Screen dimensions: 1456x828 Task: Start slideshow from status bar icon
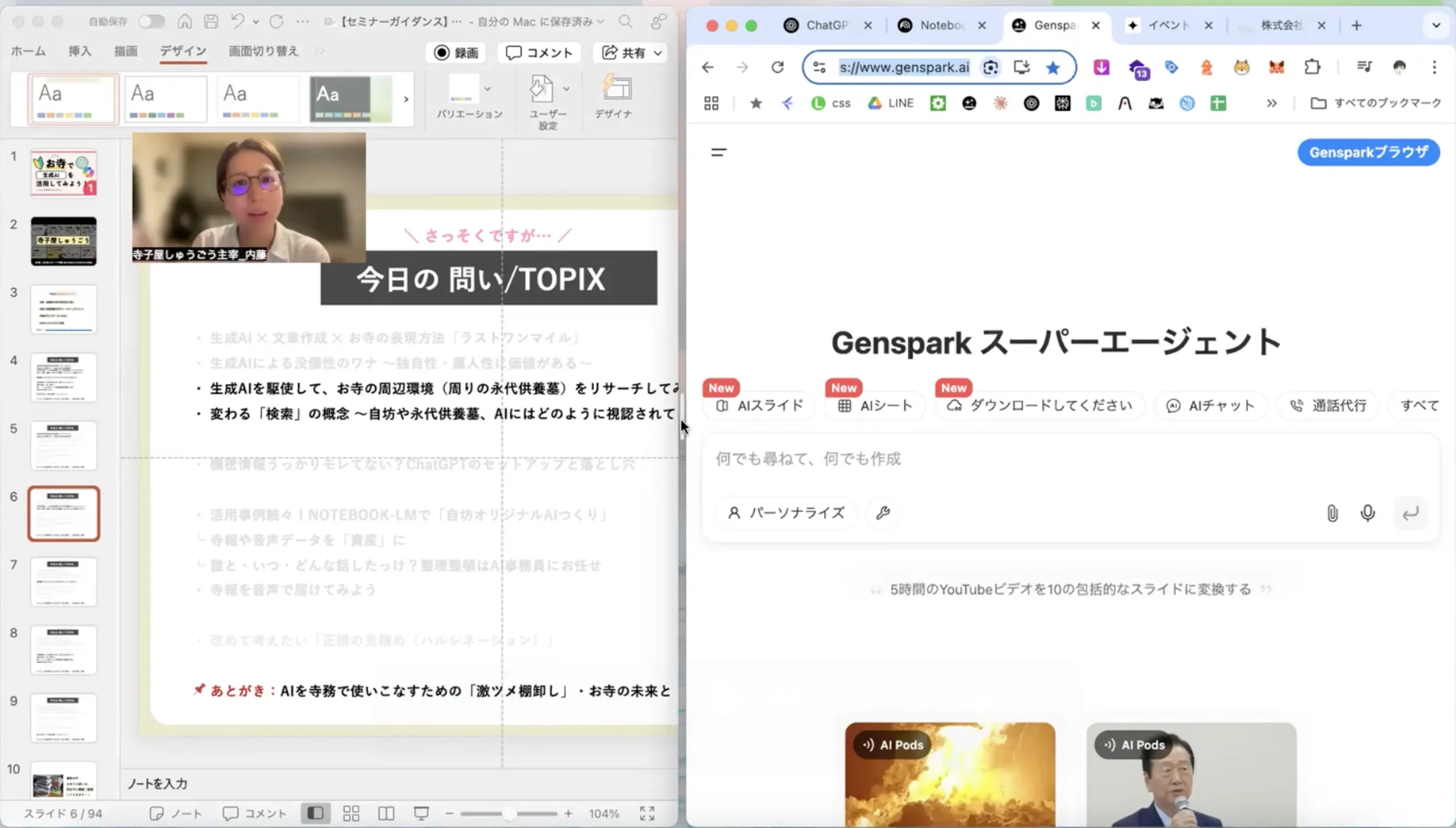pos(421,813)
